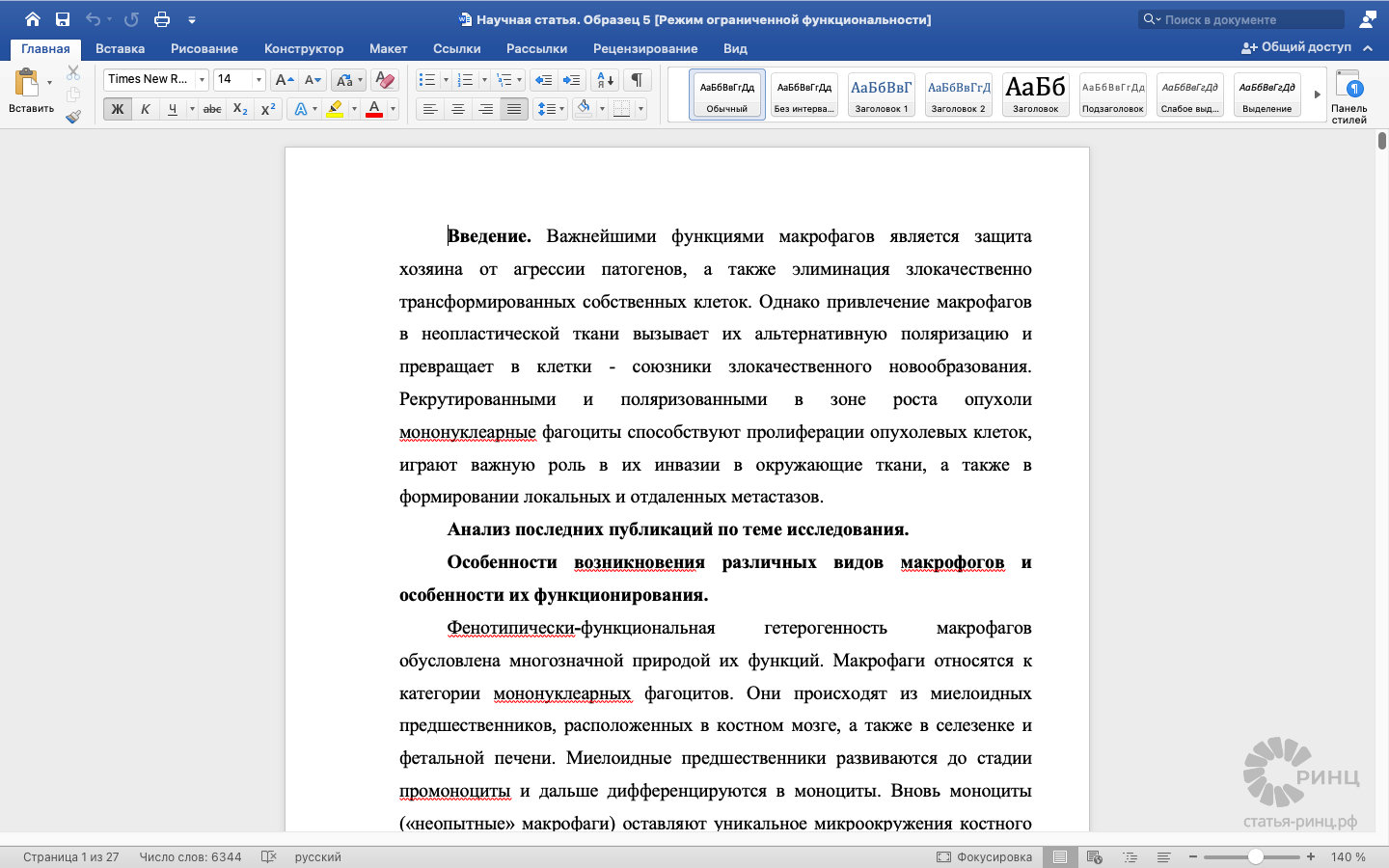Screen dimensions: 1389x868
Task: Open the borders dropdown arrow
Action: [640, 109]
